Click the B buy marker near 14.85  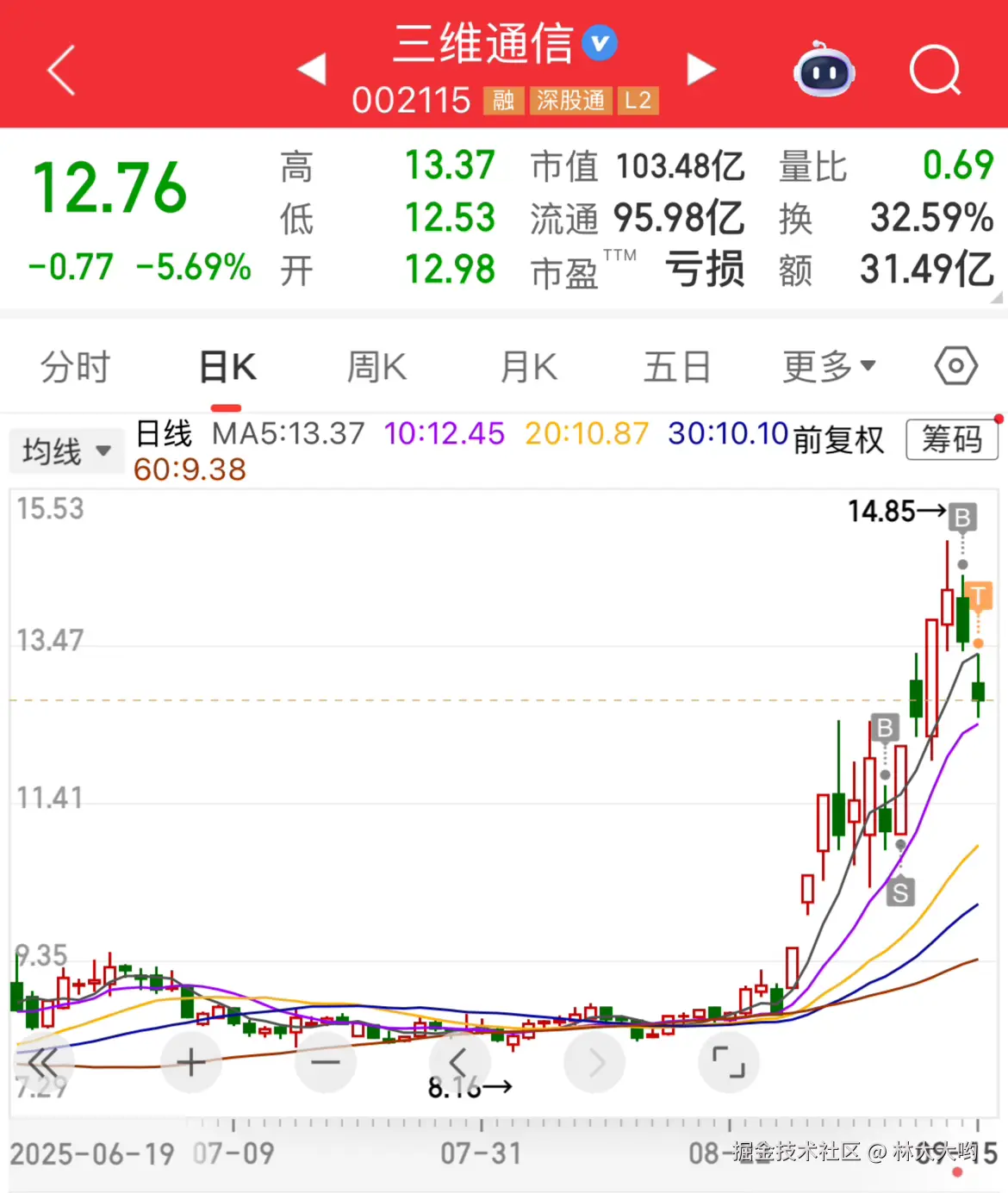point(963,517)
